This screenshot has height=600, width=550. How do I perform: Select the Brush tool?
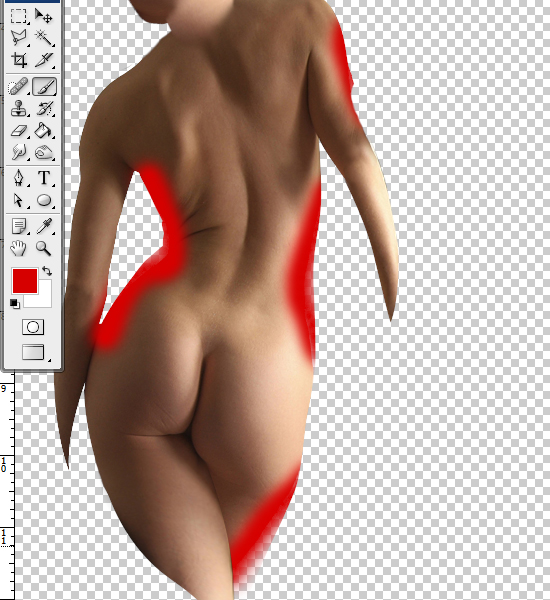point(44,86)
